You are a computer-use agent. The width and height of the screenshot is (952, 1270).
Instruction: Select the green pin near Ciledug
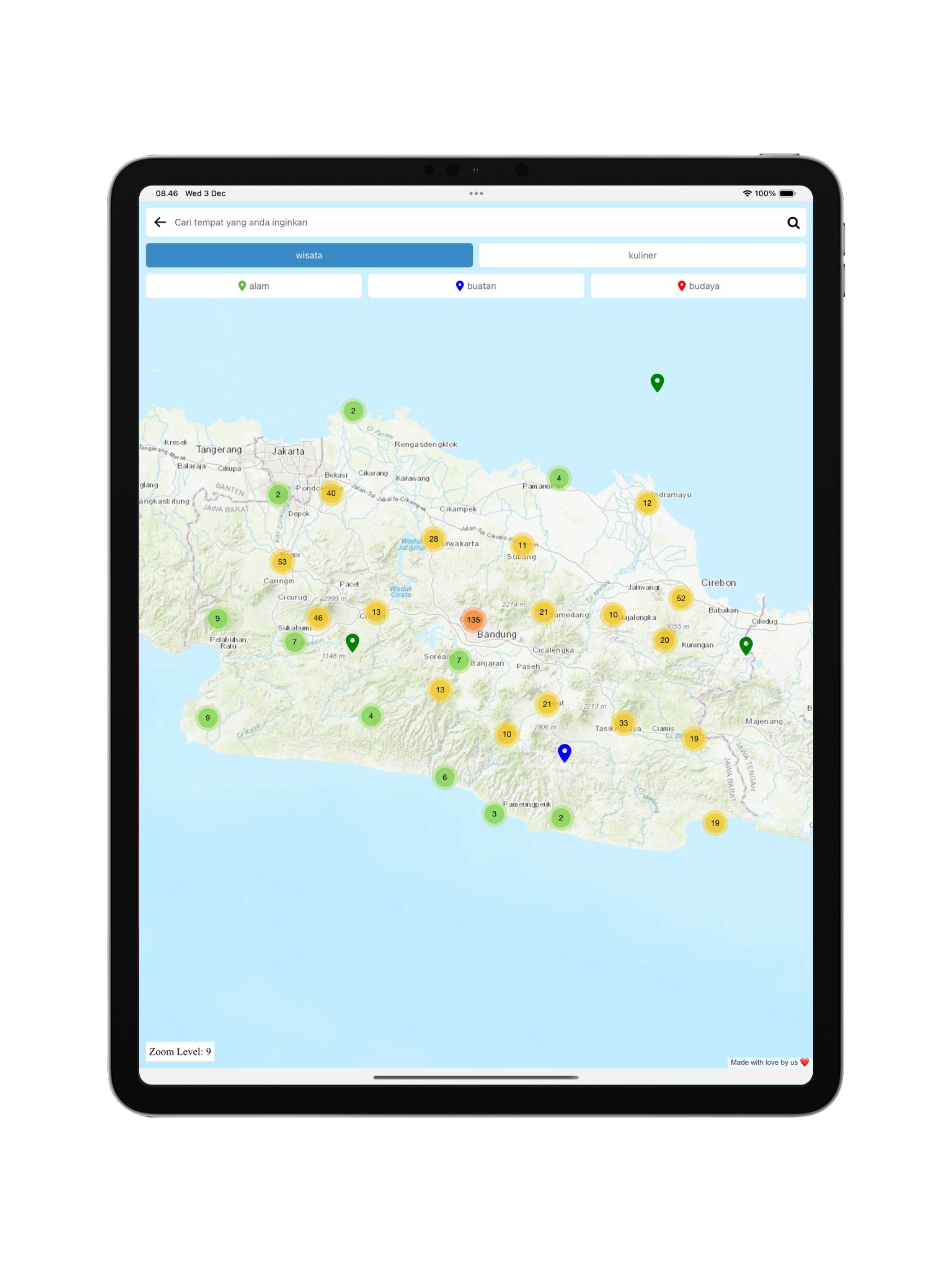coord(745,646)
